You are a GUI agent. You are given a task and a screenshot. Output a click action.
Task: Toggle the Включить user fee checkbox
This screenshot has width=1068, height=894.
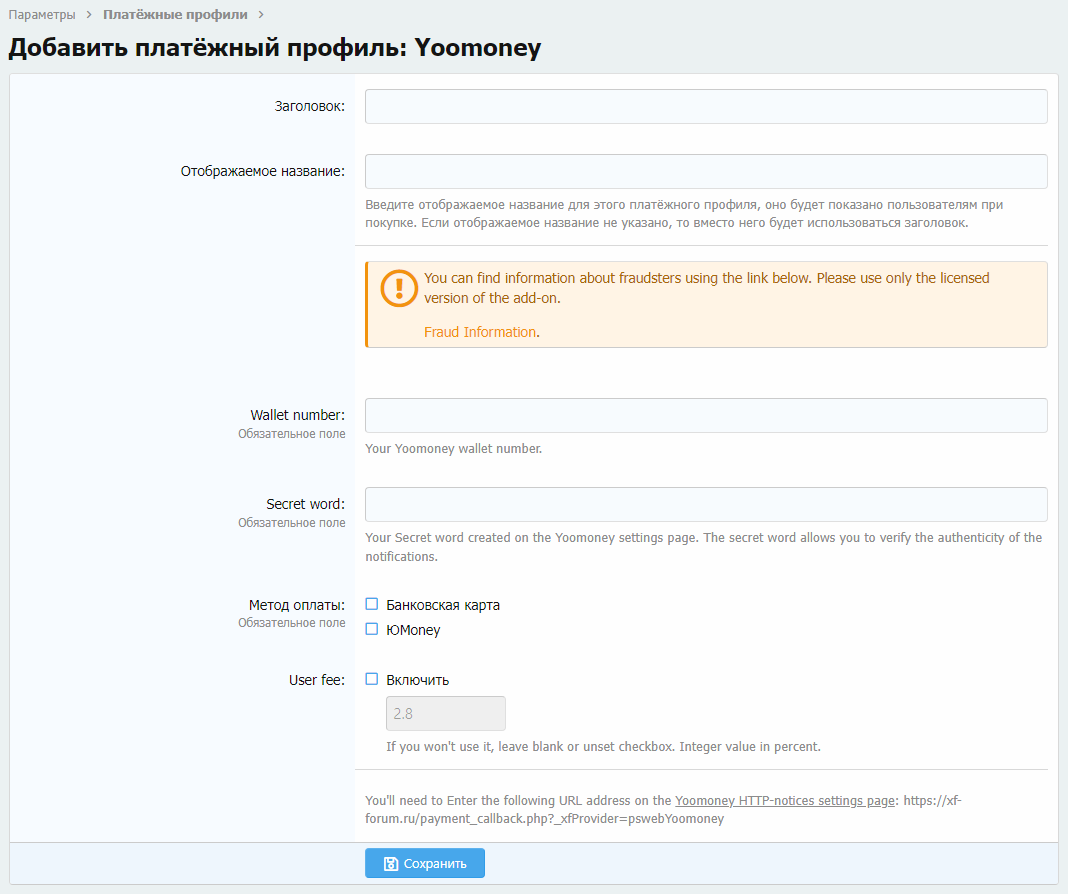[372, 679]
